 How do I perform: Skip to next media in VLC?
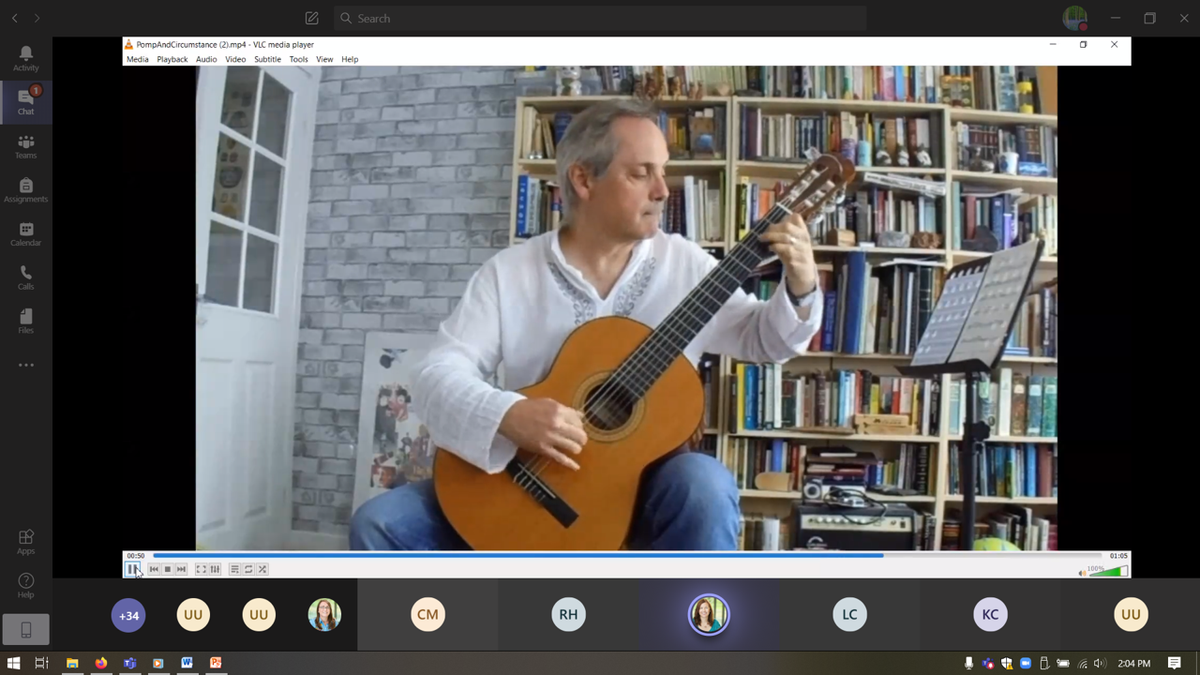[x=181, y=569]
